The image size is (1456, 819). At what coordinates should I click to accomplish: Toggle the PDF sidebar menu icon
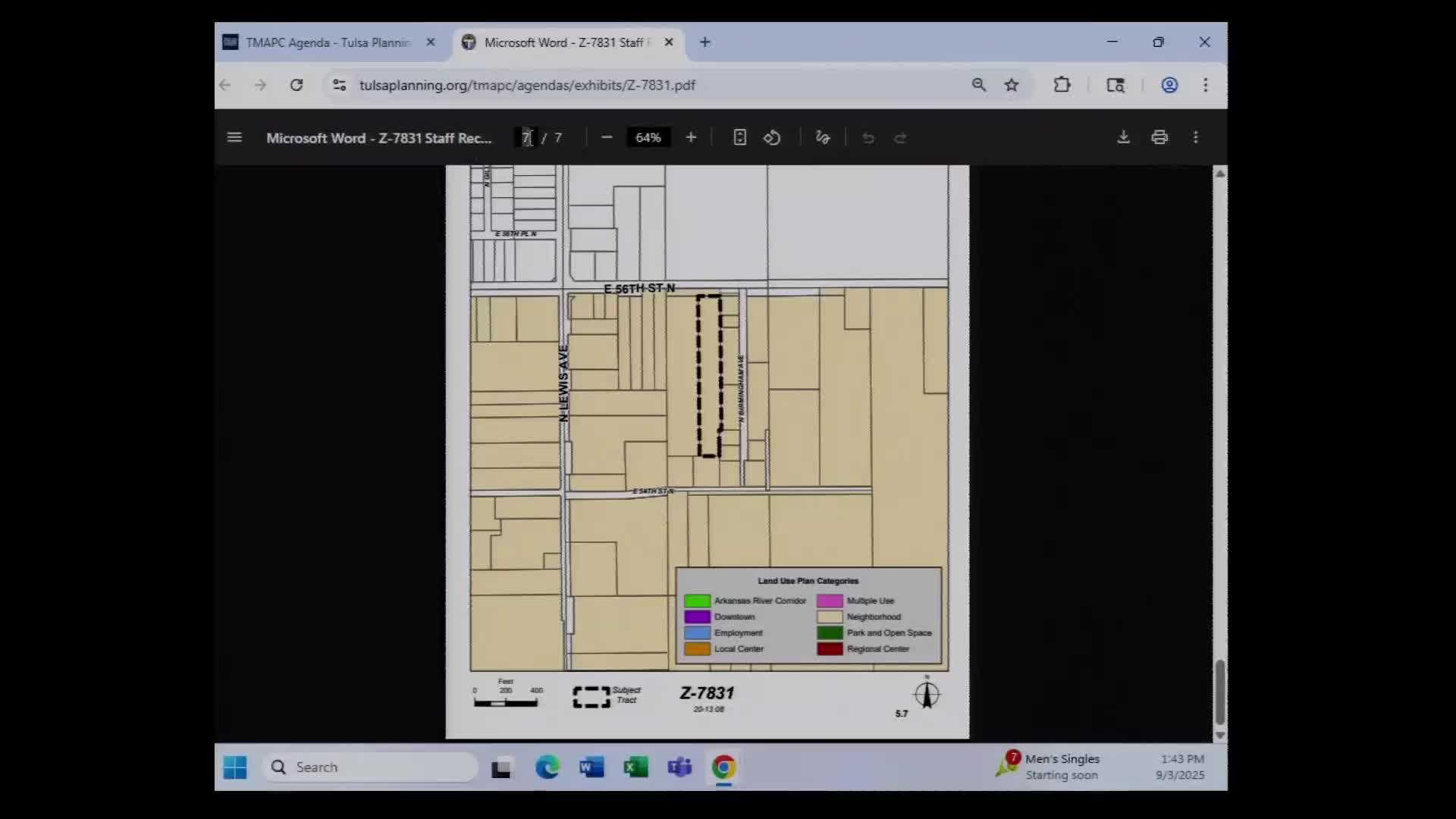pos(234,137)
